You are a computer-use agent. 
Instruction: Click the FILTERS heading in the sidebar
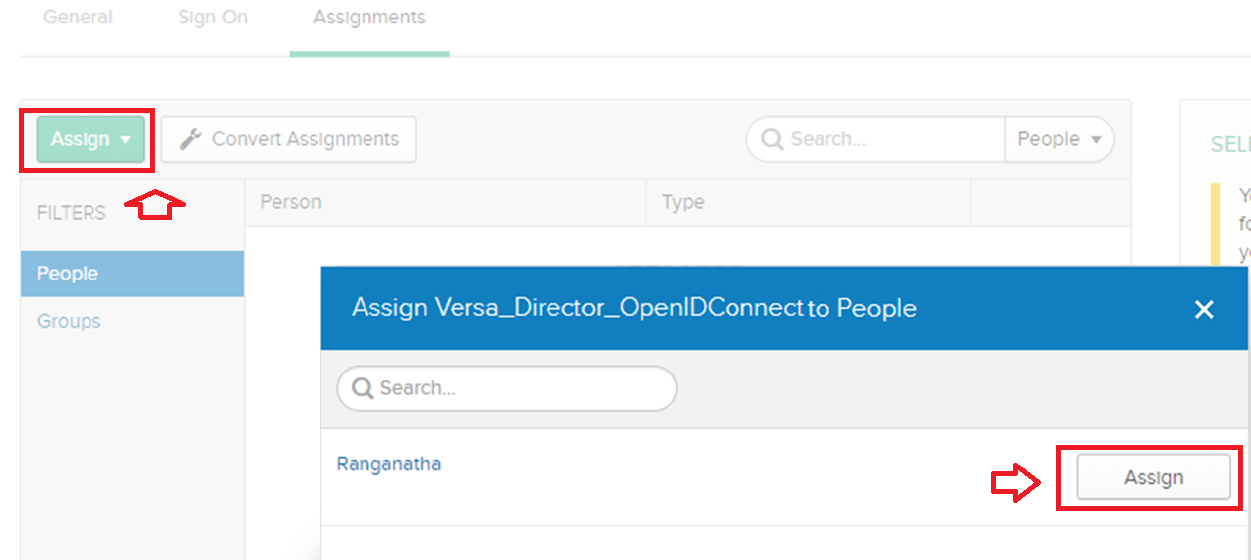(x=71, y=213)
